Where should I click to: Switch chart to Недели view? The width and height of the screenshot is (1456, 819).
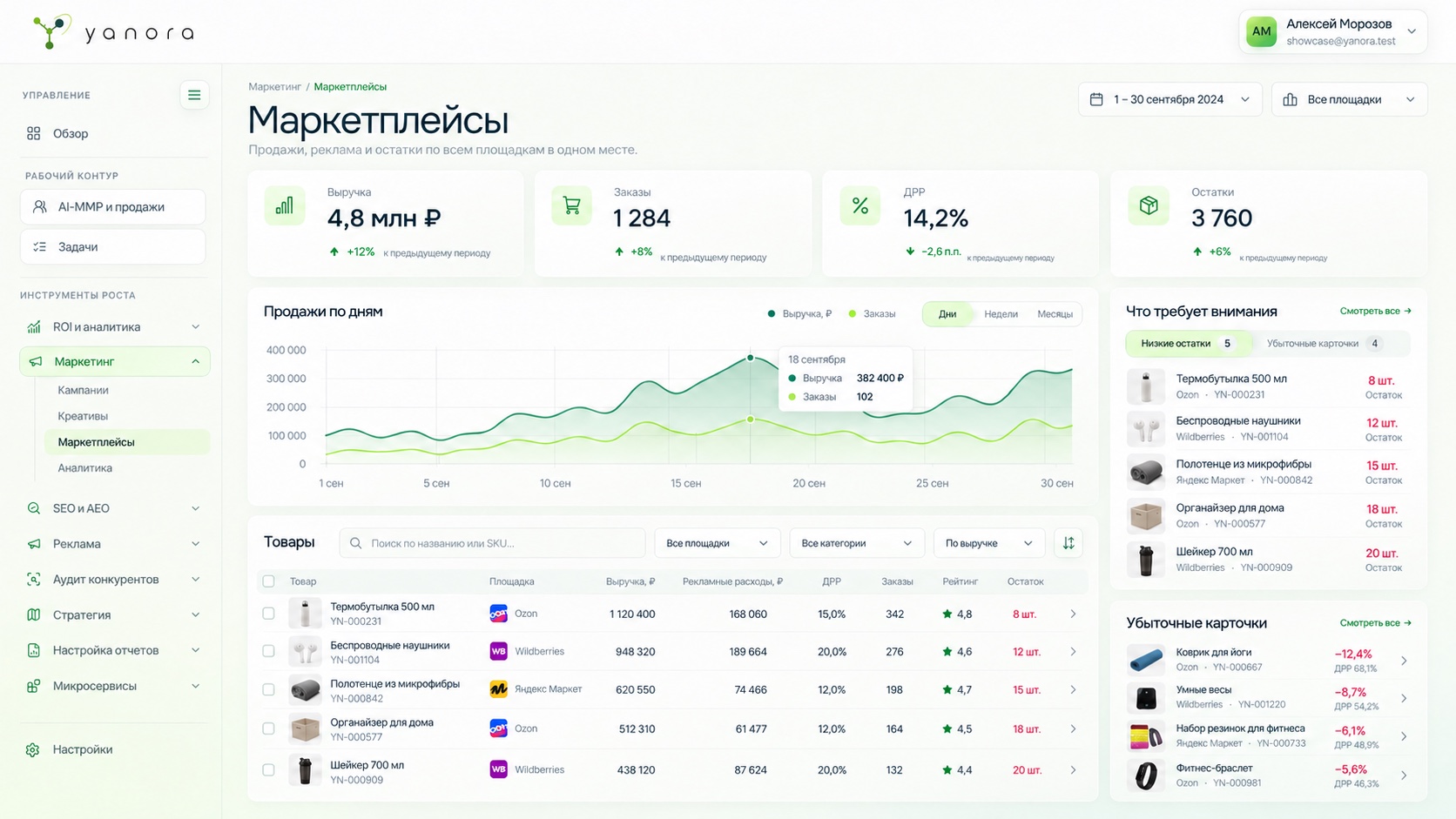1001,314
